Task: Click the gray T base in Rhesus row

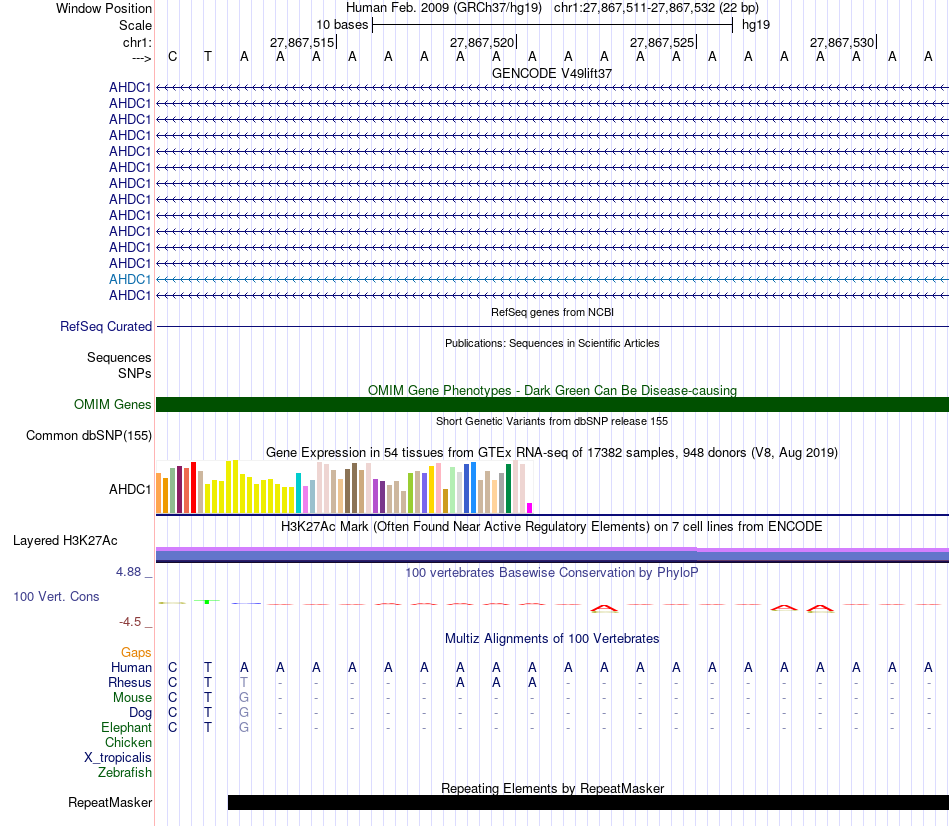Action: point(244,682)
